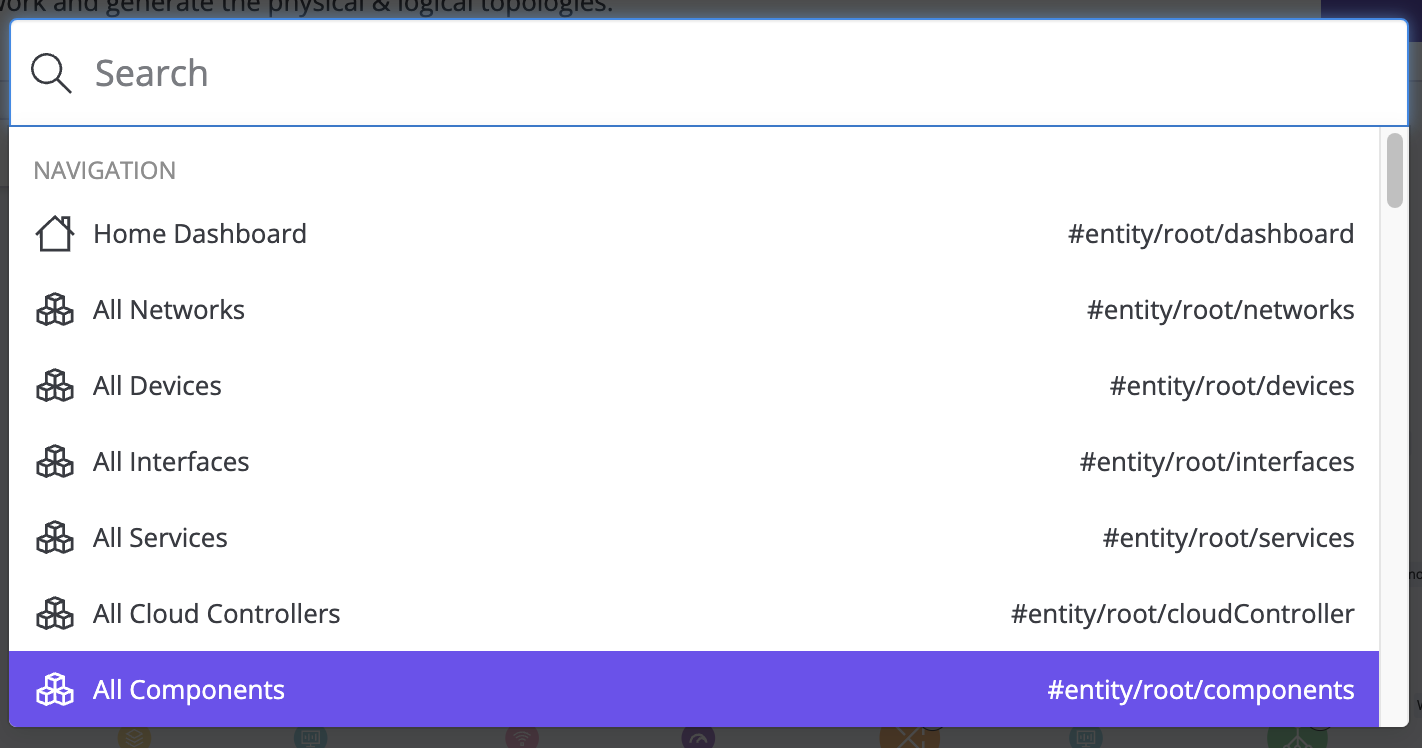
Task: Click the cube icon next to All Devices
Action: tap(55, 385)
